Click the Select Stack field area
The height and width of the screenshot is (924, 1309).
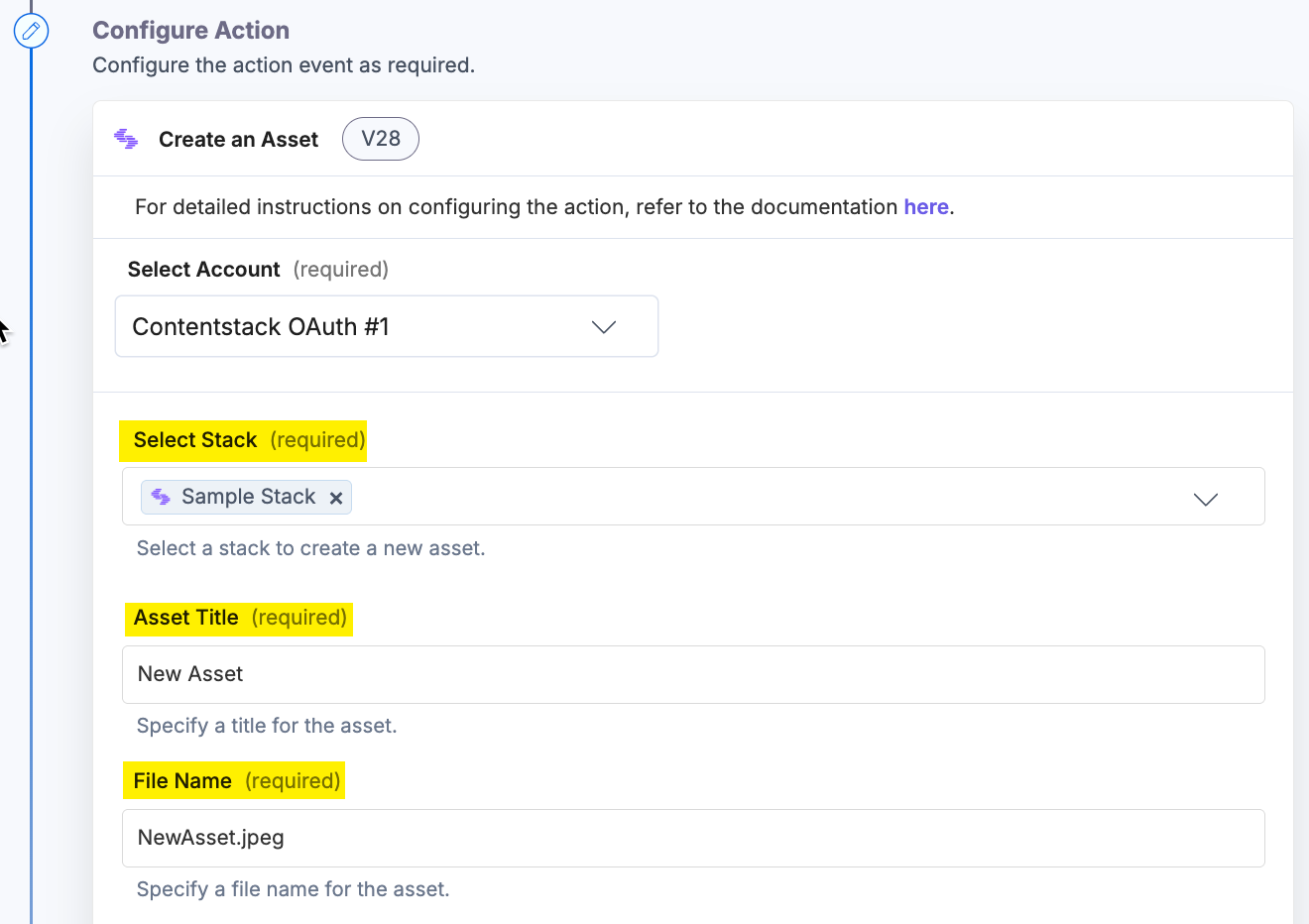tap(693, 497)
